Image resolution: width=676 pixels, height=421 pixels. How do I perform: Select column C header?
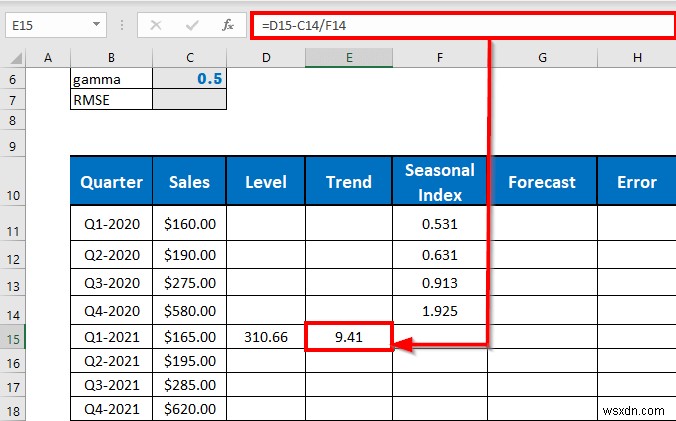[190, 57]
